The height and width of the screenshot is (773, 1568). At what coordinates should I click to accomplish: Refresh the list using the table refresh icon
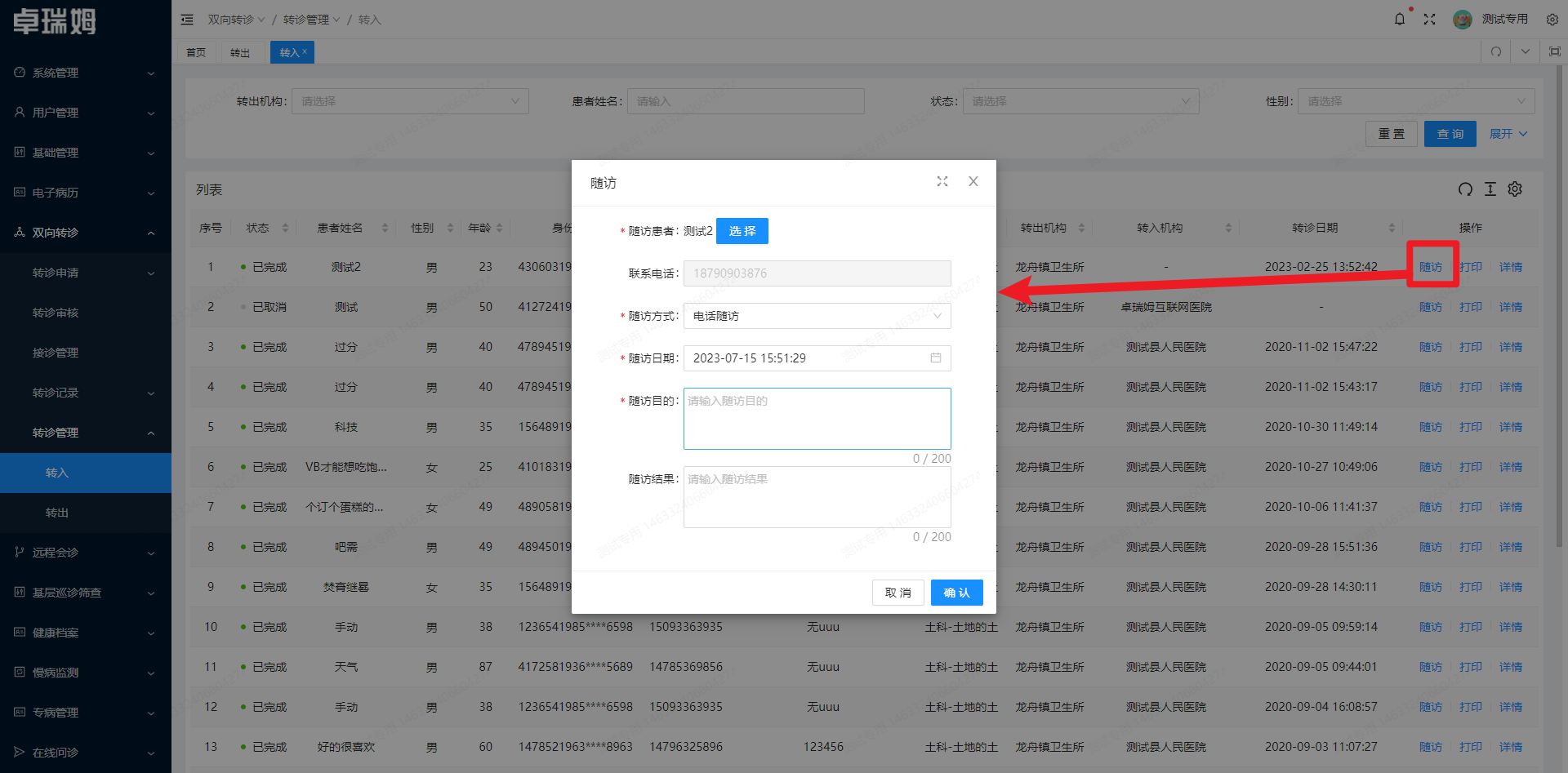point(1465,189)
